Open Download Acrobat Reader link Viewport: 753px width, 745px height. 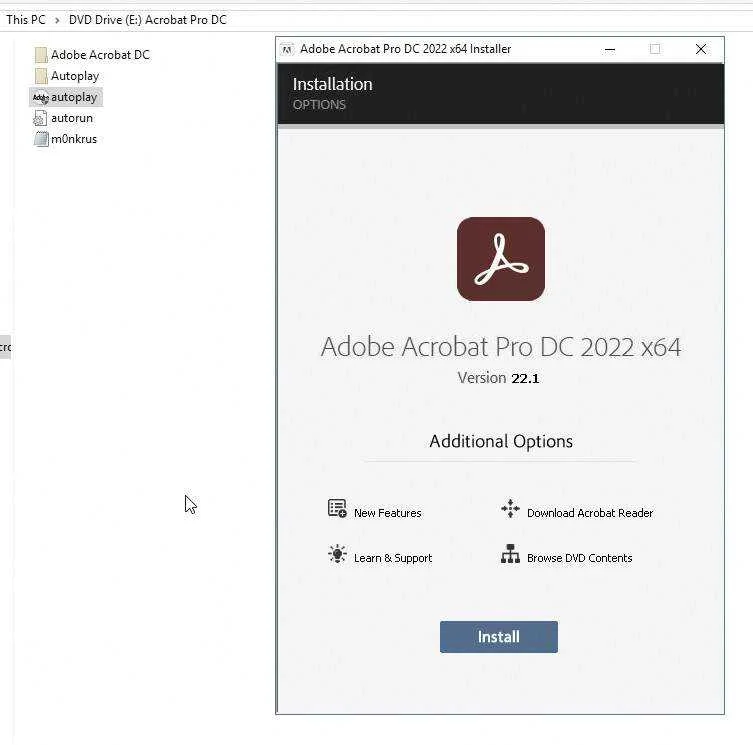[590, 513]
